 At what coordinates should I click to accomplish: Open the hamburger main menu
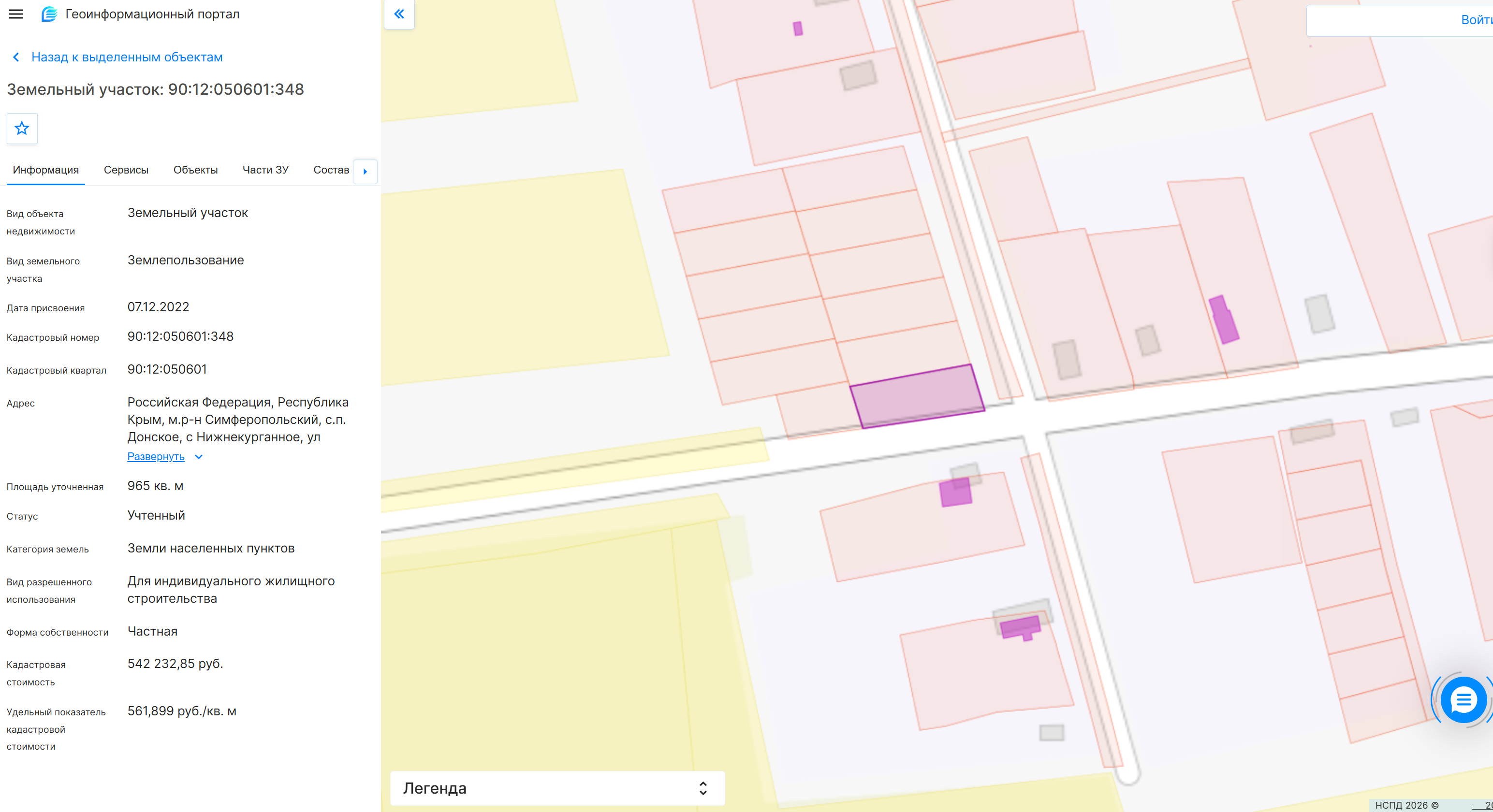click(16, 14)
